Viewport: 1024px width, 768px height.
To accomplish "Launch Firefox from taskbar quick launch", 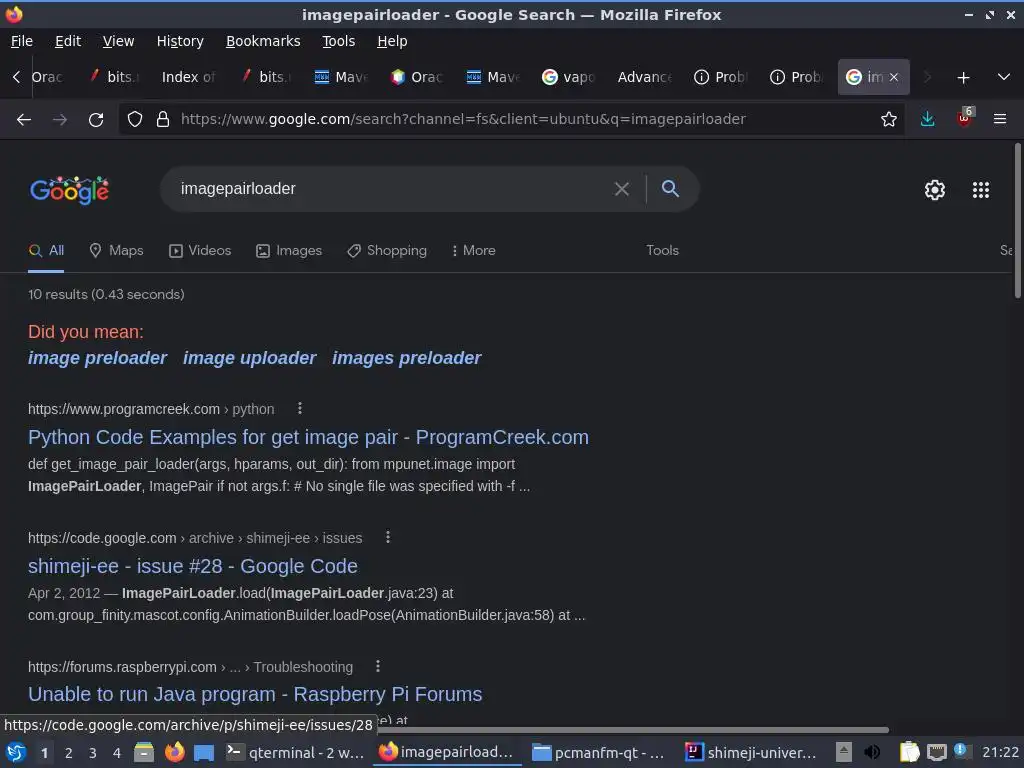I will click(174, 752).
